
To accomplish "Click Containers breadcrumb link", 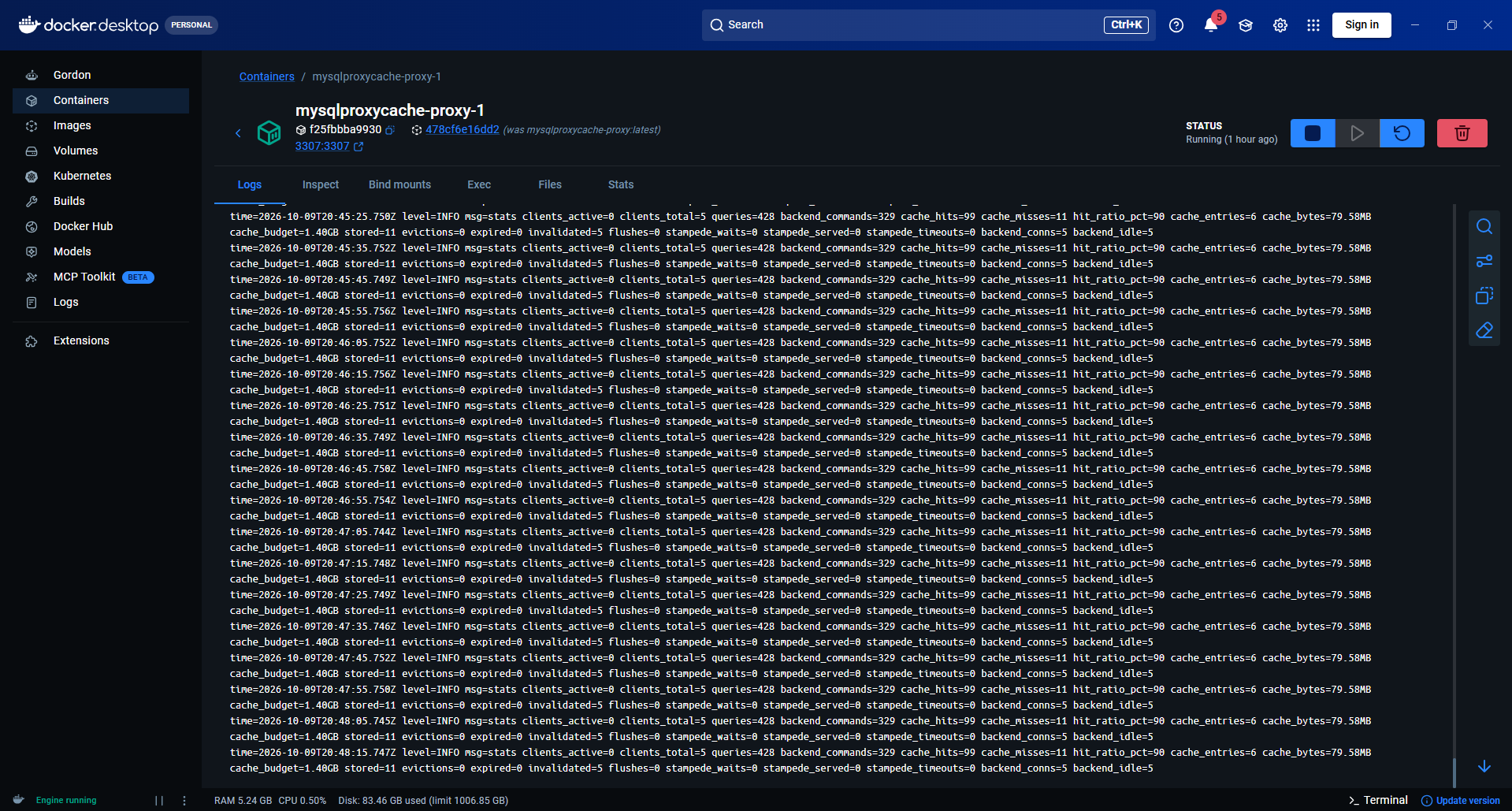I will pyautogui.click(x=266, y=76).
